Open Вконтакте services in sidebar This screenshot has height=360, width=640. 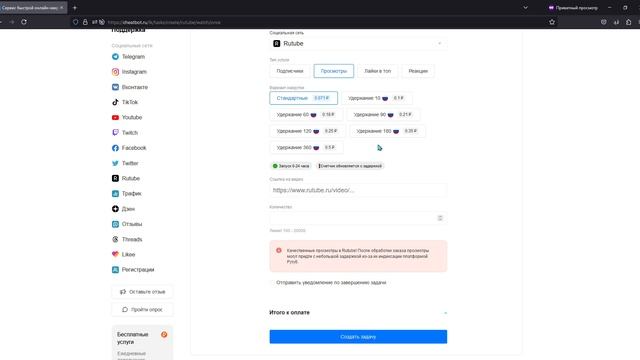pyautogui.click(x=130, y=87)
